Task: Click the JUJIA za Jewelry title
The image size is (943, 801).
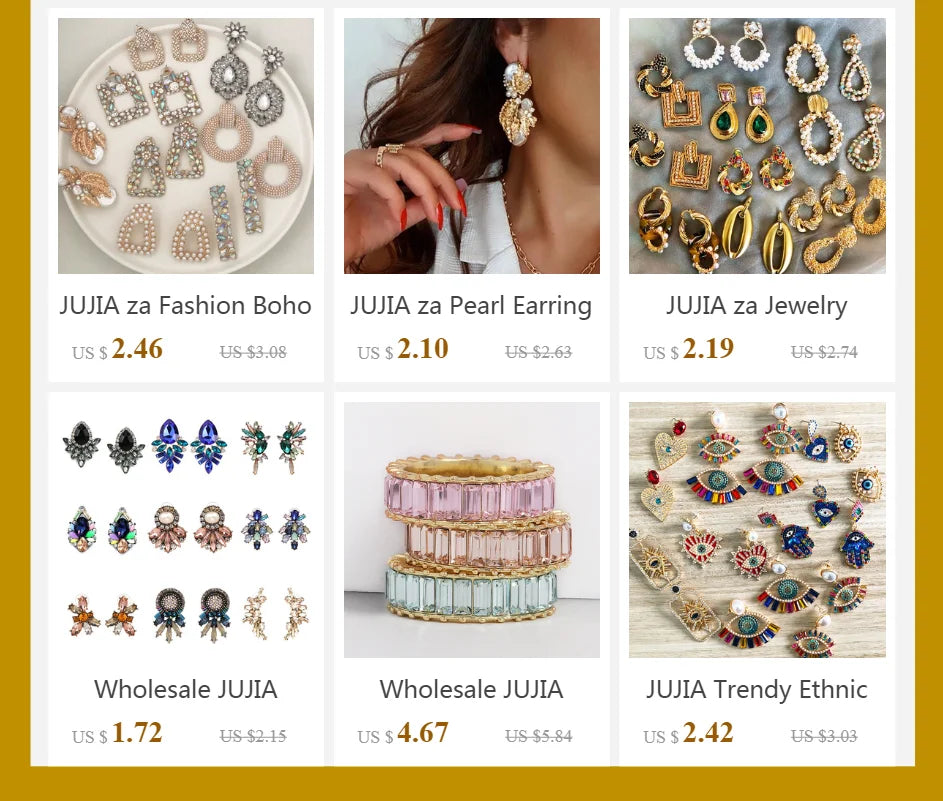Action: point(757,306)
